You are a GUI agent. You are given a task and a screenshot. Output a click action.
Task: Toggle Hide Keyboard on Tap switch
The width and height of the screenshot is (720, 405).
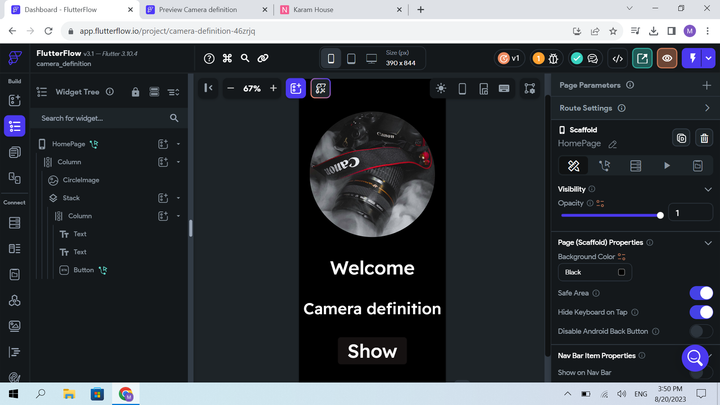click(700, 312)
